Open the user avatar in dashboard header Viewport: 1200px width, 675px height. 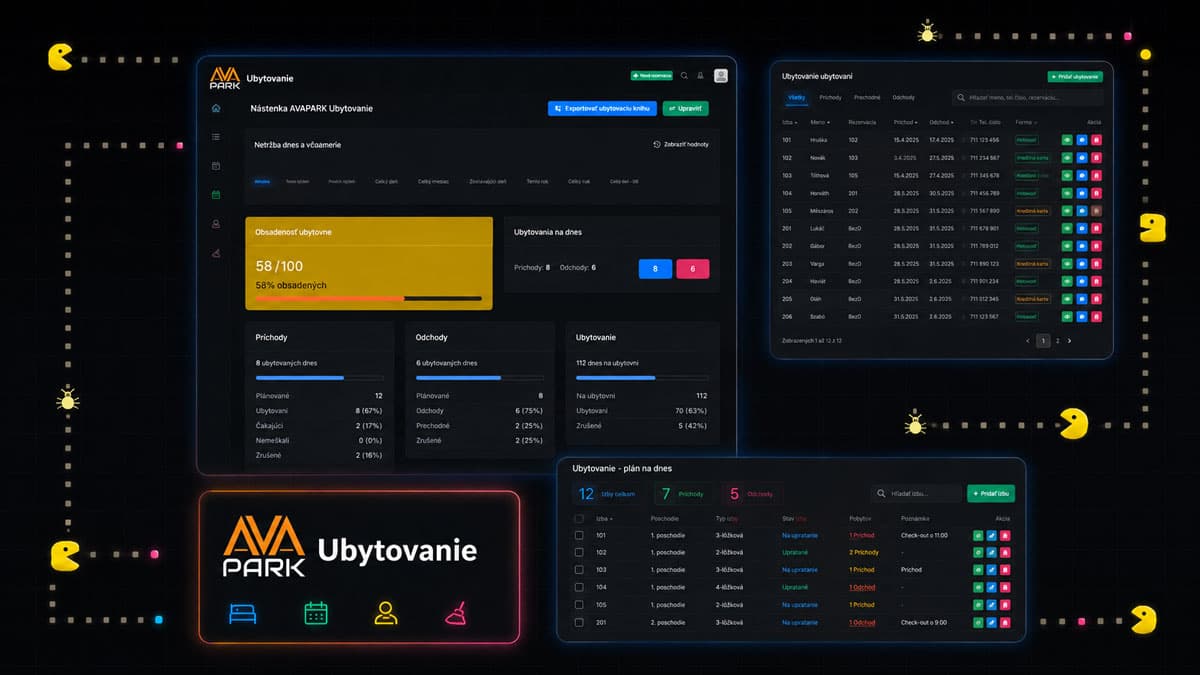point(720,76)
